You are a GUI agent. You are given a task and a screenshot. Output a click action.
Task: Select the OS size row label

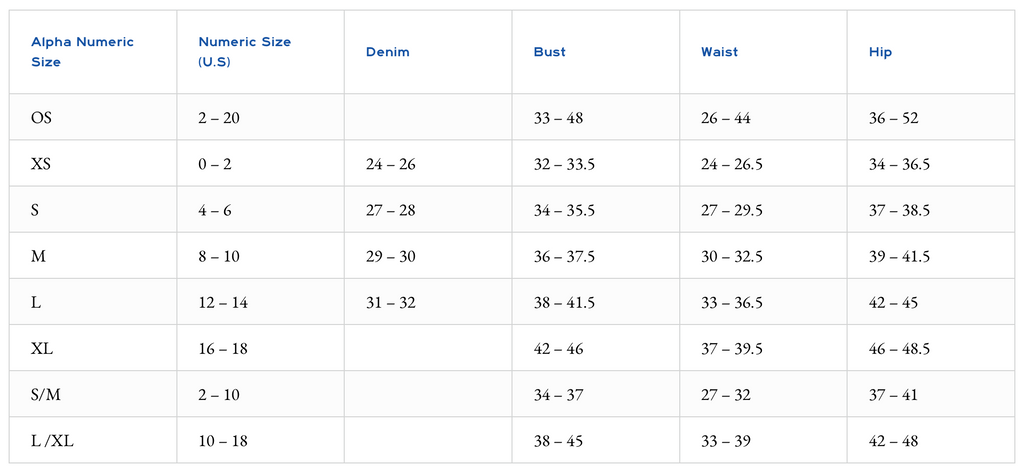click(x=42, y=118)
